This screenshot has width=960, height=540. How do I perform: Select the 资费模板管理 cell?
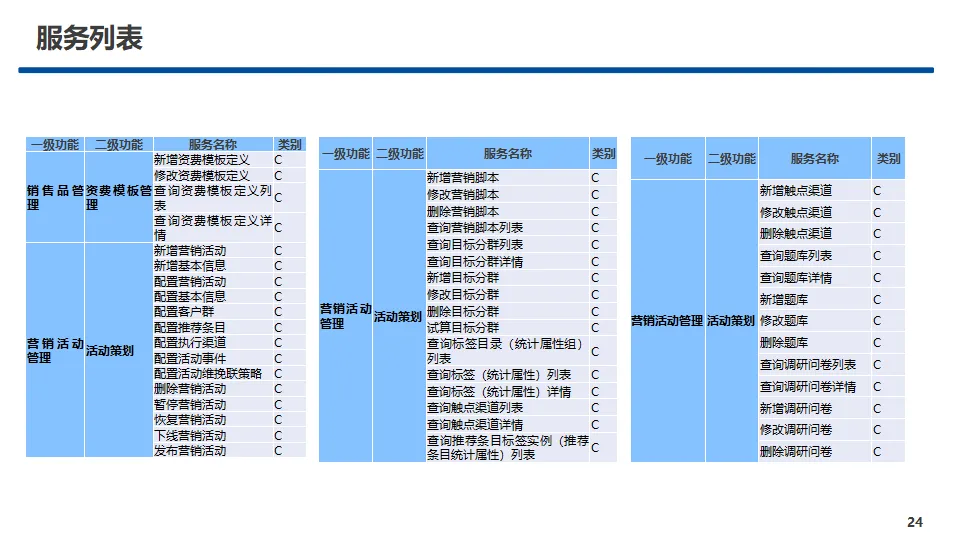pos(119,197)
